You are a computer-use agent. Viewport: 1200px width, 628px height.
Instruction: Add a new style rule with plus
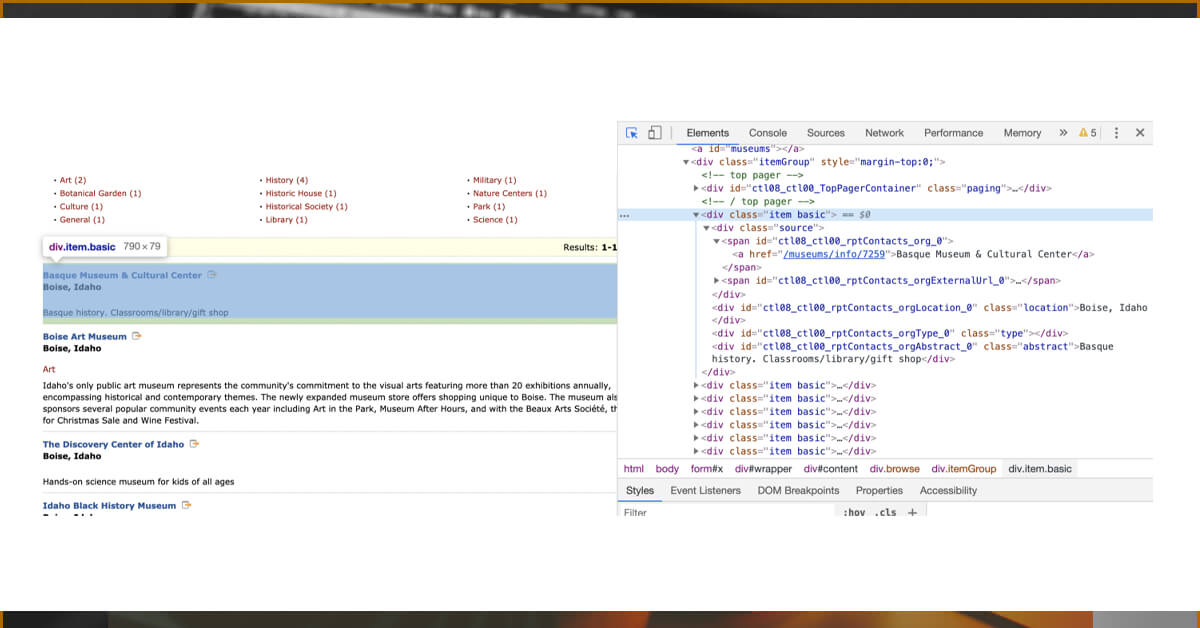(912, 513)
